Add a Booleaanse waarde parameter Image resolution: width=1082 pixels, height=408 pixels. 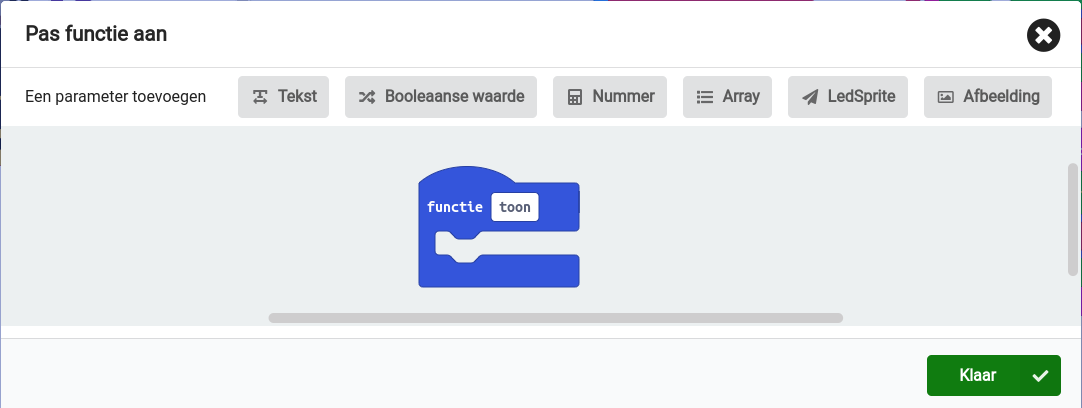pos(441,97)
